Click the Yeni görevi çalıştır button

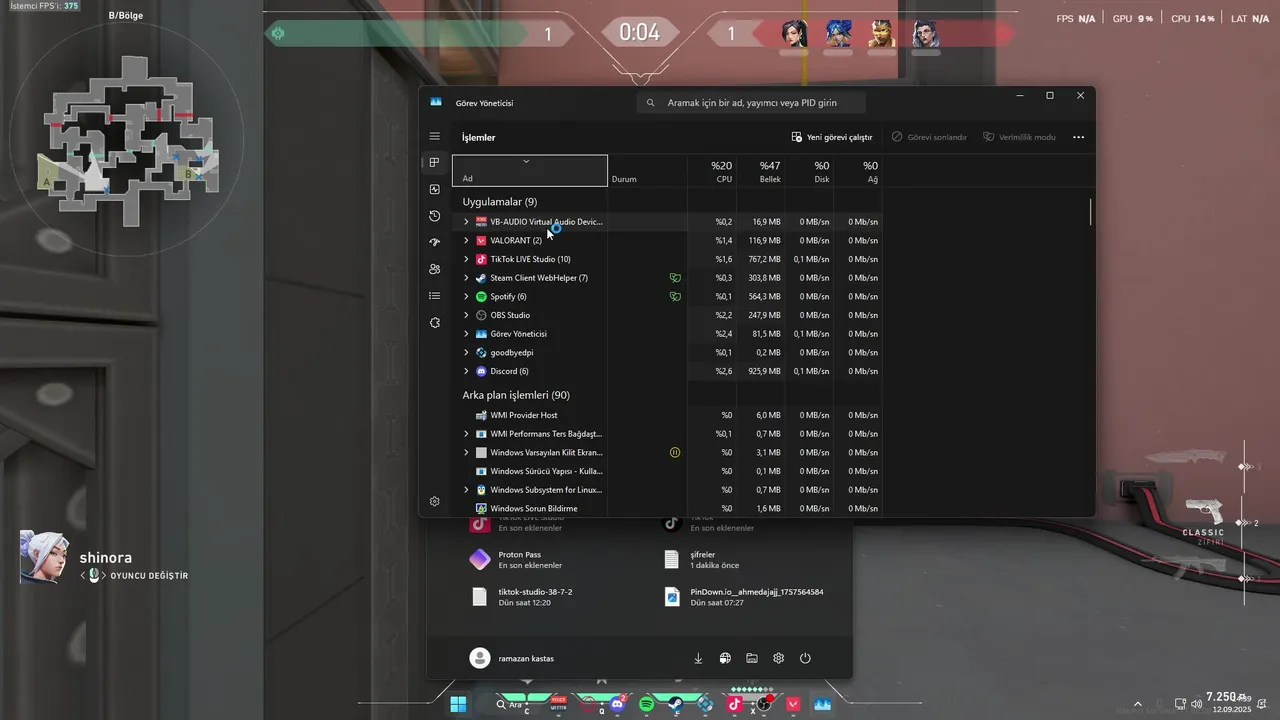click(x=832, y=137)
